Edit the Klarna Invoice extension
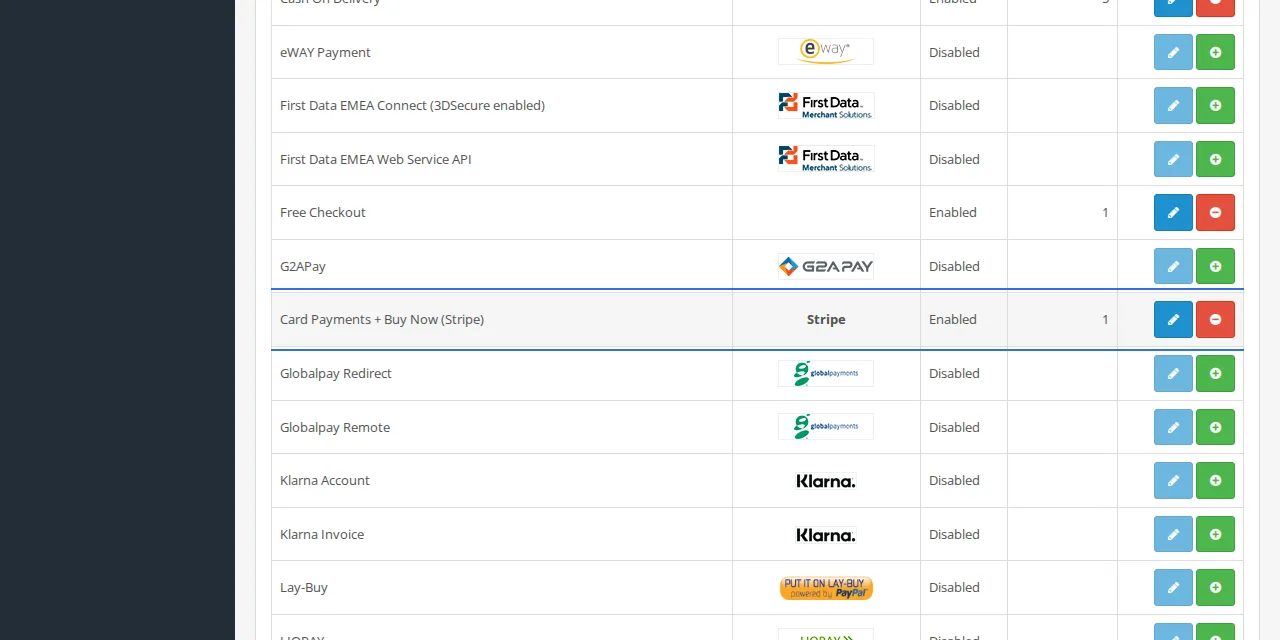1280x640 pixels. pyautogui.click(x=1173, y=534)
